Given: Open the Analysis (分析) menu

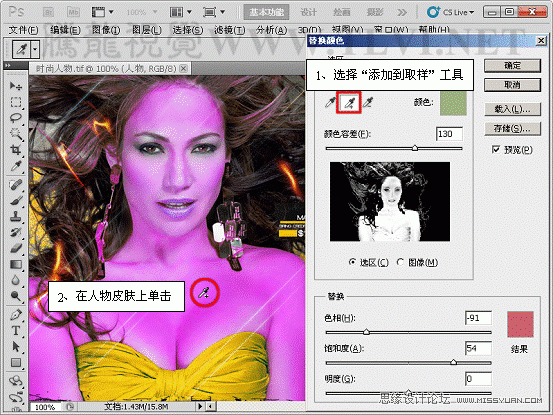Looking at the screenshot, I should (x=272, y=30).
